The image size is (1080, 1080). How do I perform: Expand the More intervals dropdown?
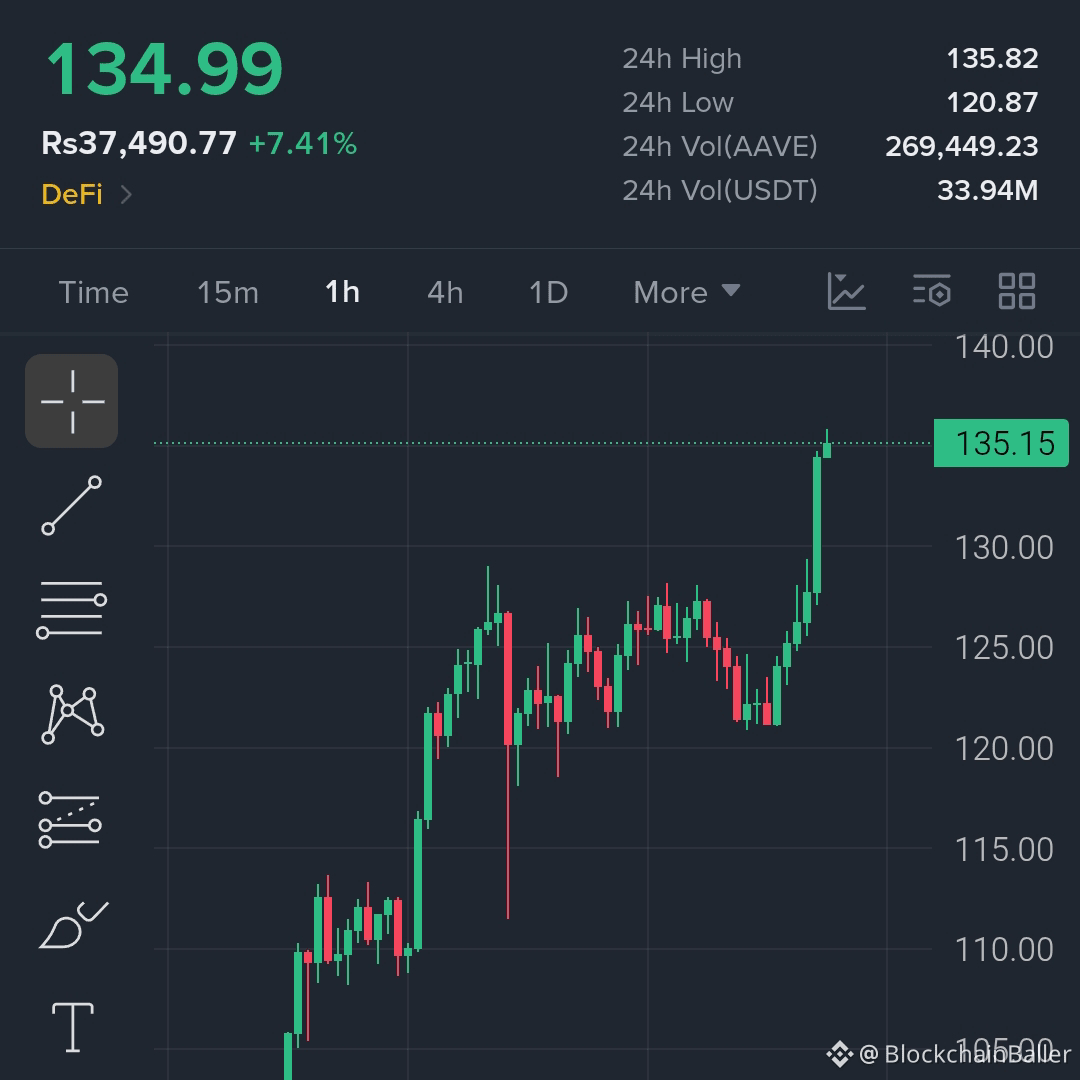pyautogui.click(x=687, y=293)
